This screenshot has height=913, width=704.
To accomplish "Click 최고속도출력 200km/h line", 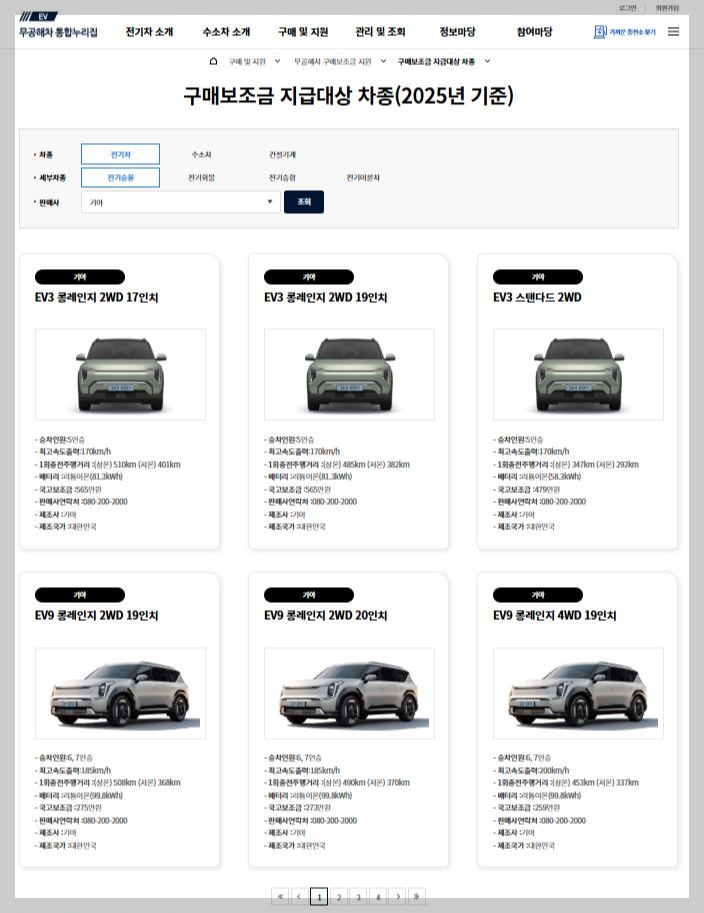I will click(x=532, y=770).
